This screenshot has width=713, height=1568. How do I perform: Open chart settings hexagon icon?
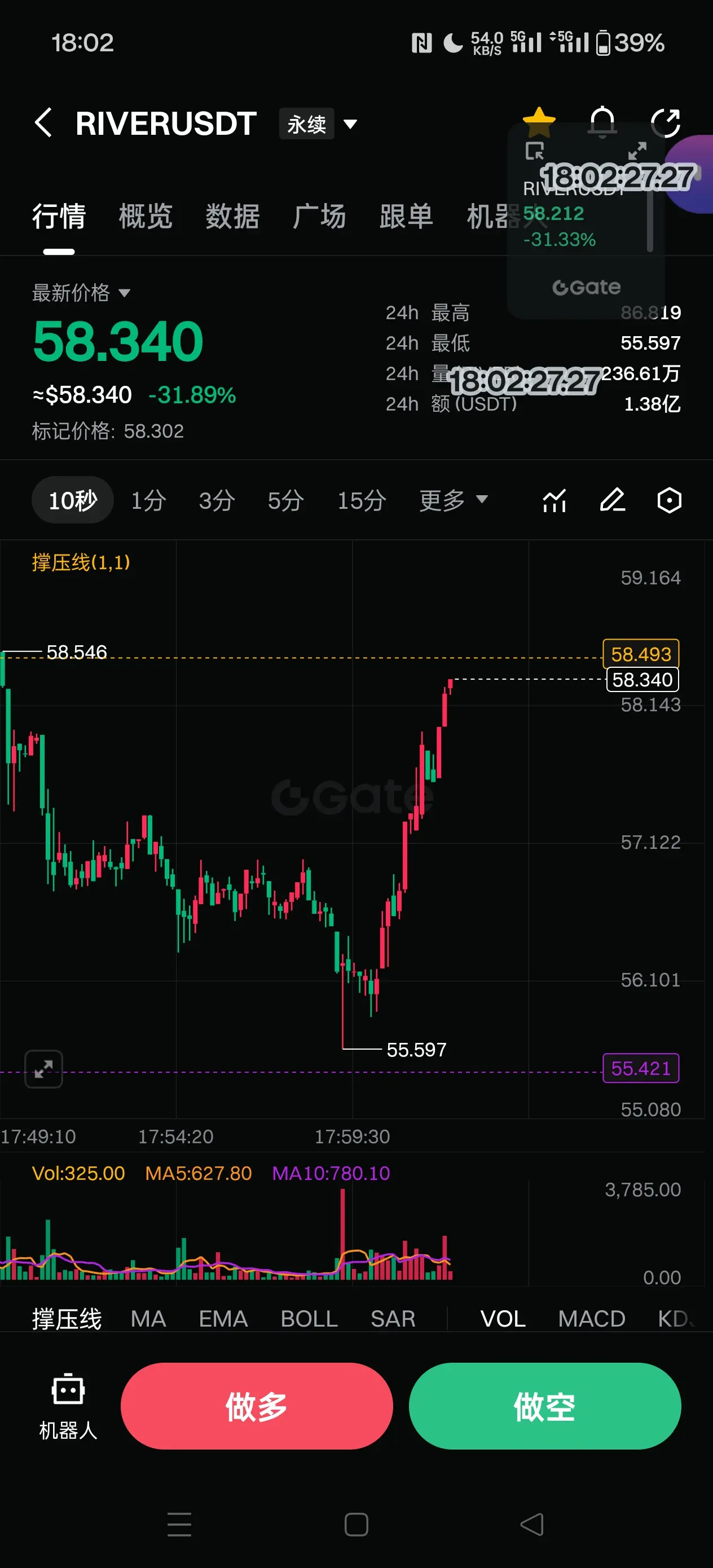click(669, 500)
